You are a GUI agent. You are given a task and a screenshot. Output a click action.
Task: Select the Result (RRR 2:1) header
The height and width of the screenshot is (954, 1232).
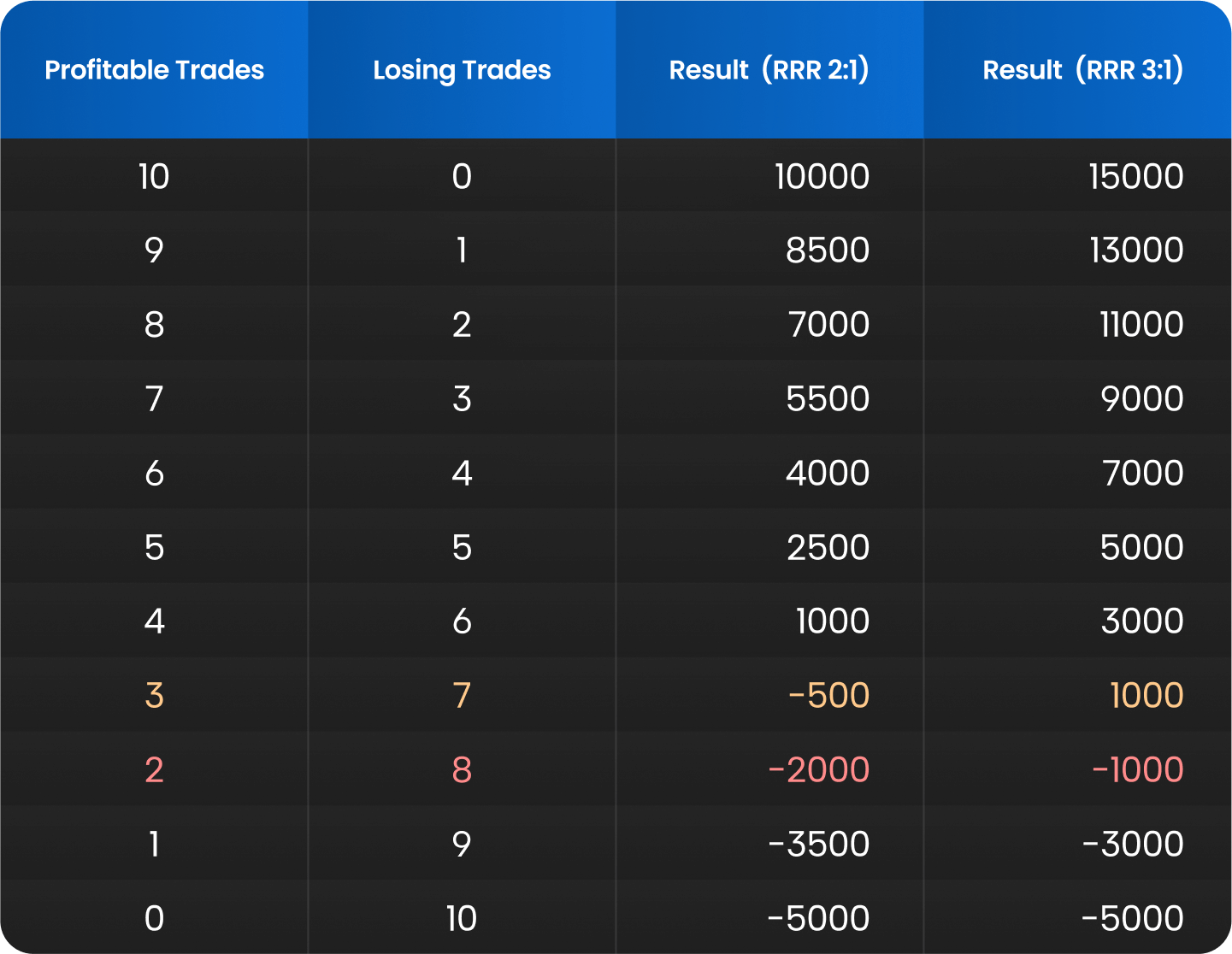[769, 70]
